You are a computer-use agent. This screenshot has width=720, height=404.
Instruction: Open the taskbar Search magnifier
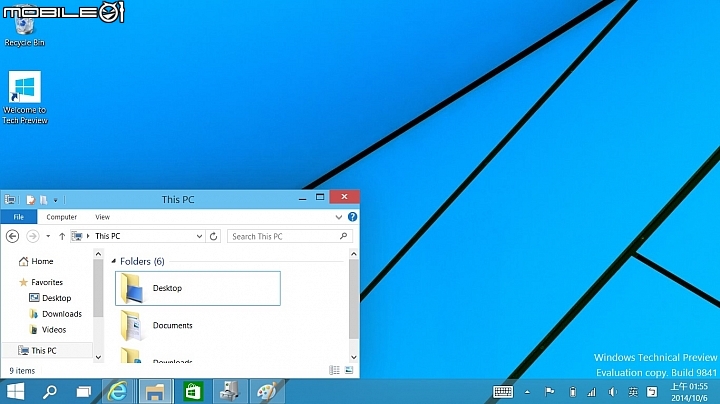pos(49,392)
